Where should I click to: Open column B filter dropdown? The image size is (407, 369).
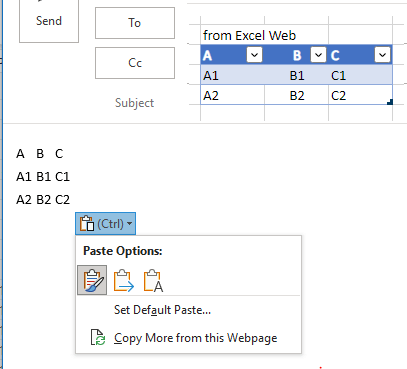[318, 55]
